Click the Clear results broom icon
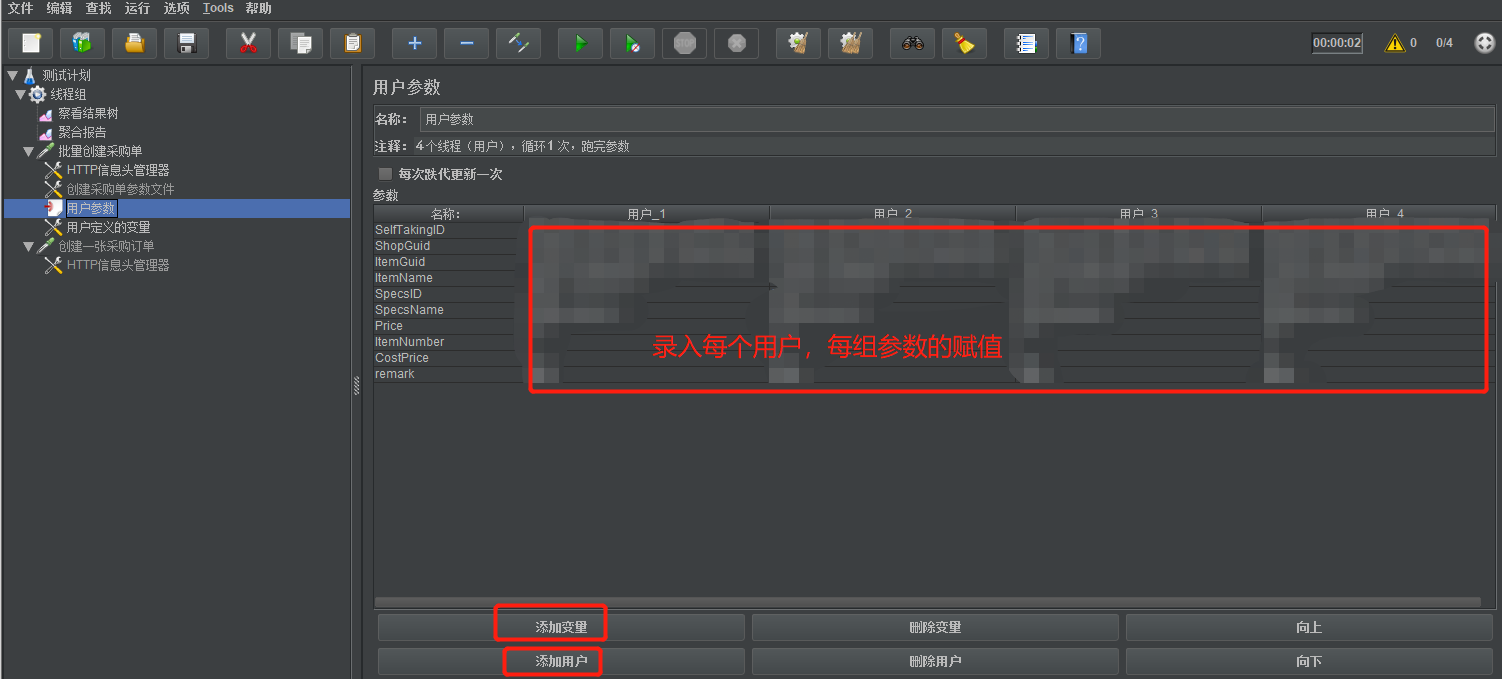Viewport: 1502px width, 679px height. 798,43
